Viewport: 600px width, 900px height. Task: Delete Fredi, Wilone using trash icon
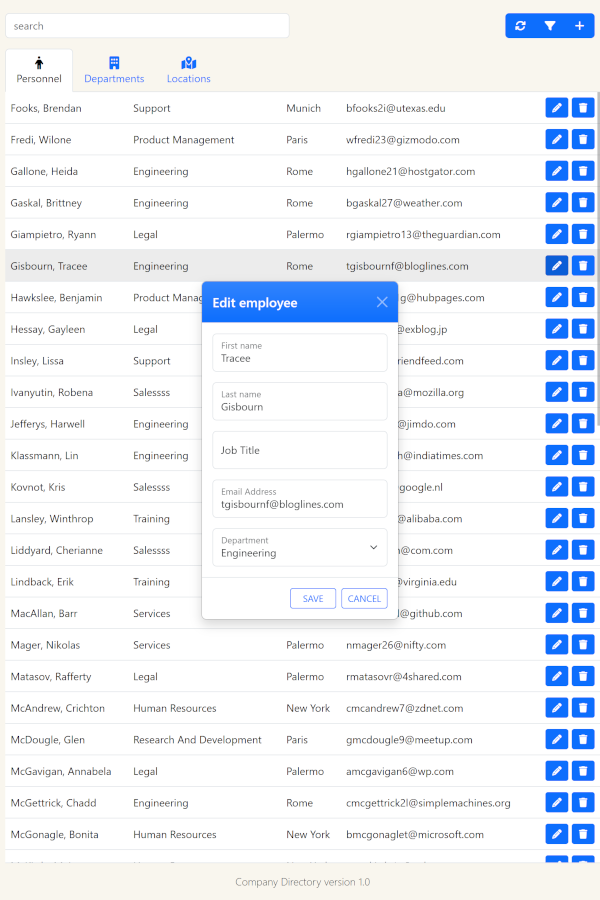[x=583, y=140]
